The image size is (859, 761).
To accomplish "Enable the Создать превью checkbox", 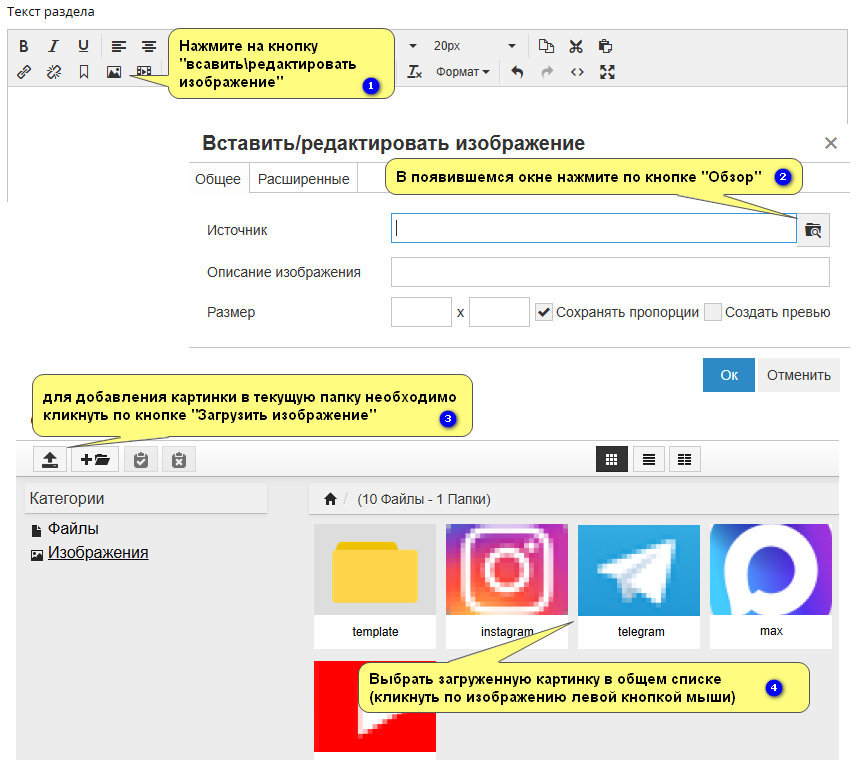I will [x=712, y=312].
